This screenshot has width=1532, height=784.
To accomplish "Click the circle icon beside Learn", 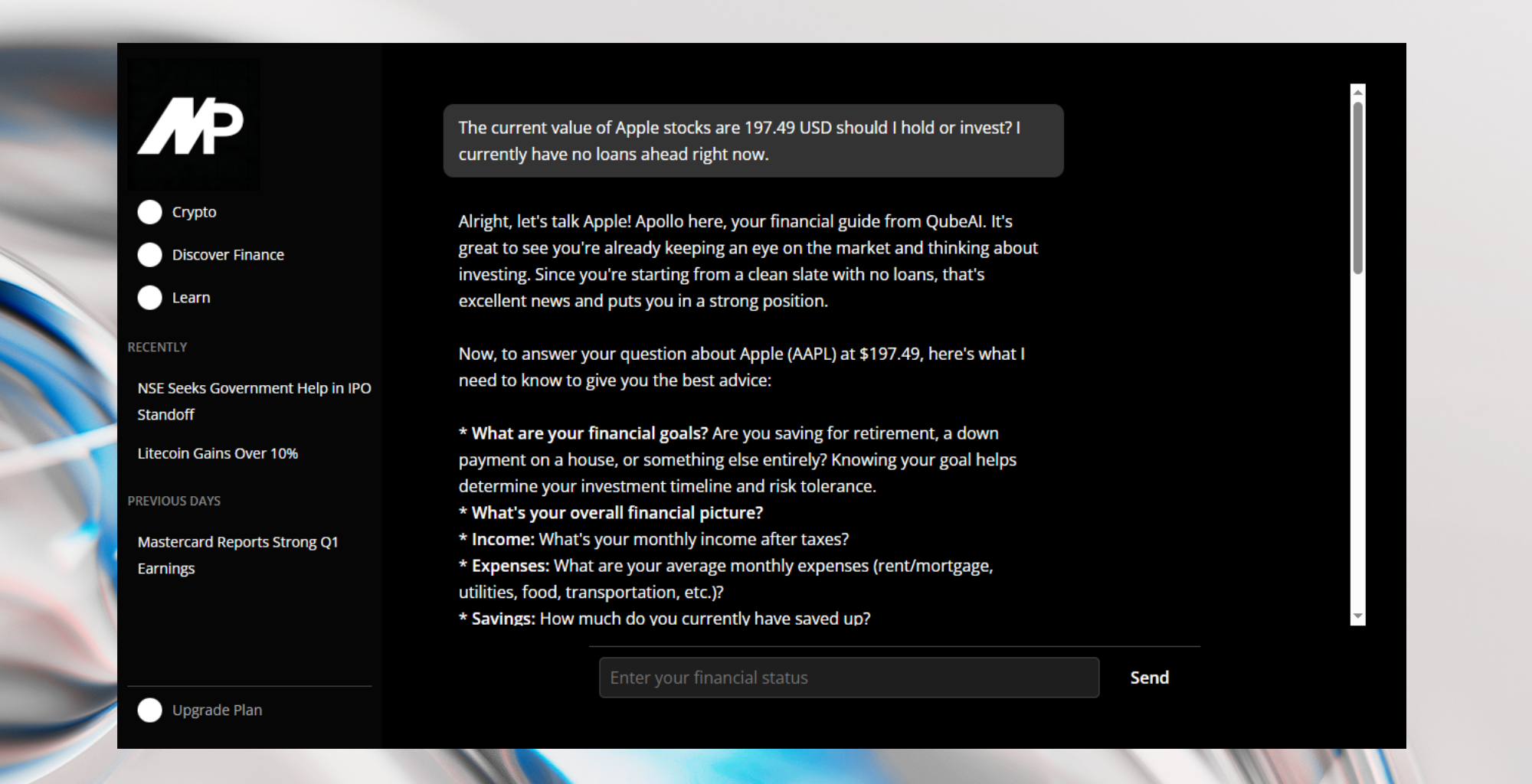I will (150, 298).
